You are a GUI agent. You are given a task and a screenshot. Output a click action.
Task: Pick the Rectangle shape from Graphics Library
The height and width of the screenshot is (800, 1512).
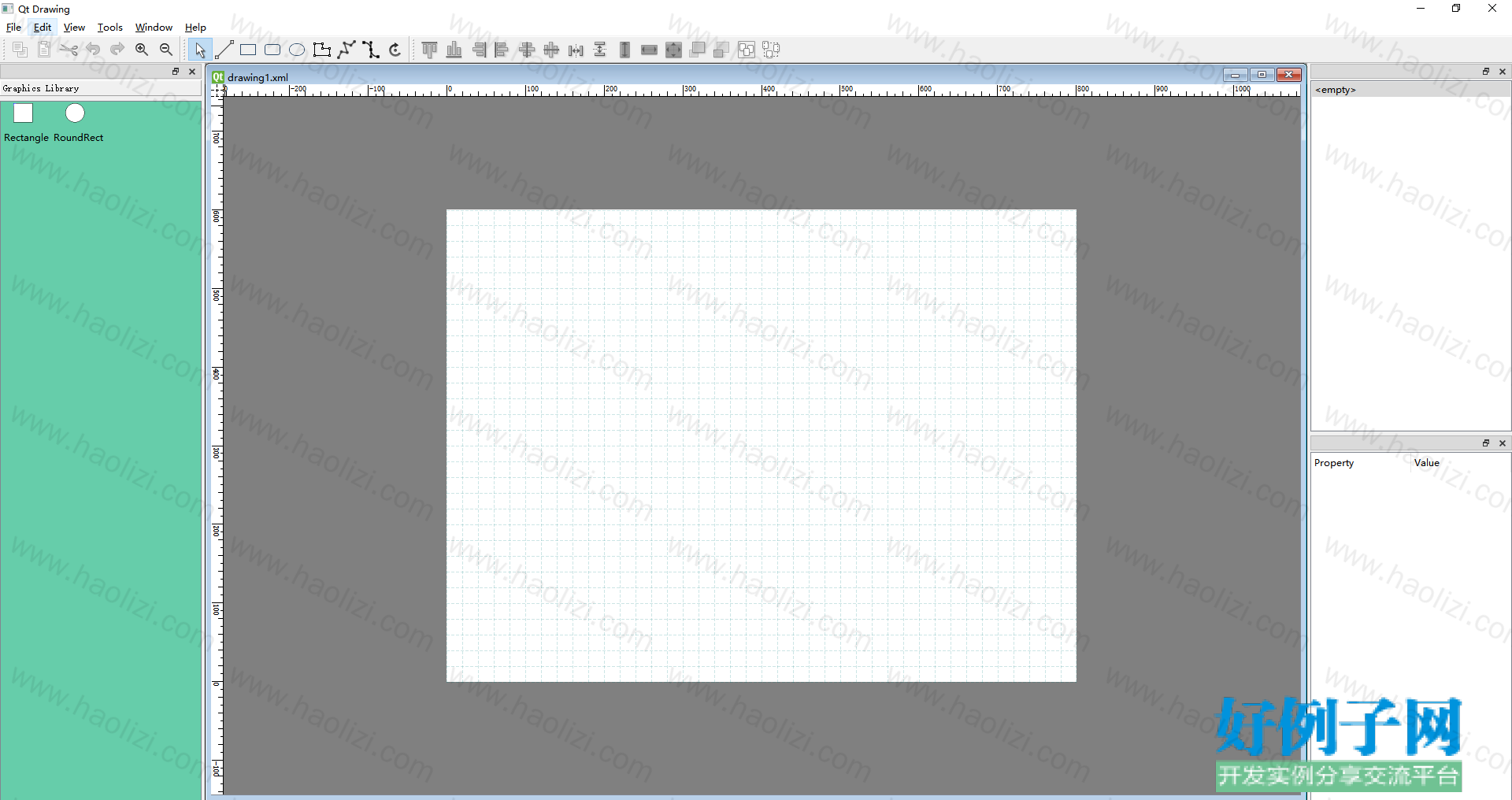click(26, 124)
